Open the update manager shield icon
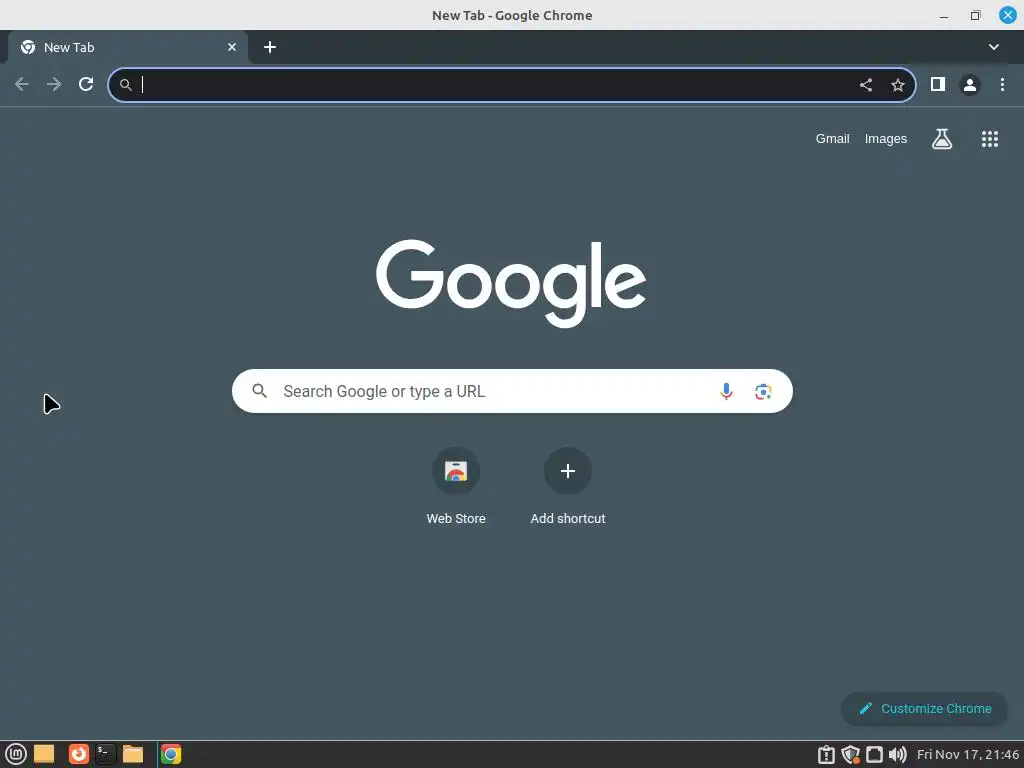Viewport: 1024px width, 768px height. point(850,755)
